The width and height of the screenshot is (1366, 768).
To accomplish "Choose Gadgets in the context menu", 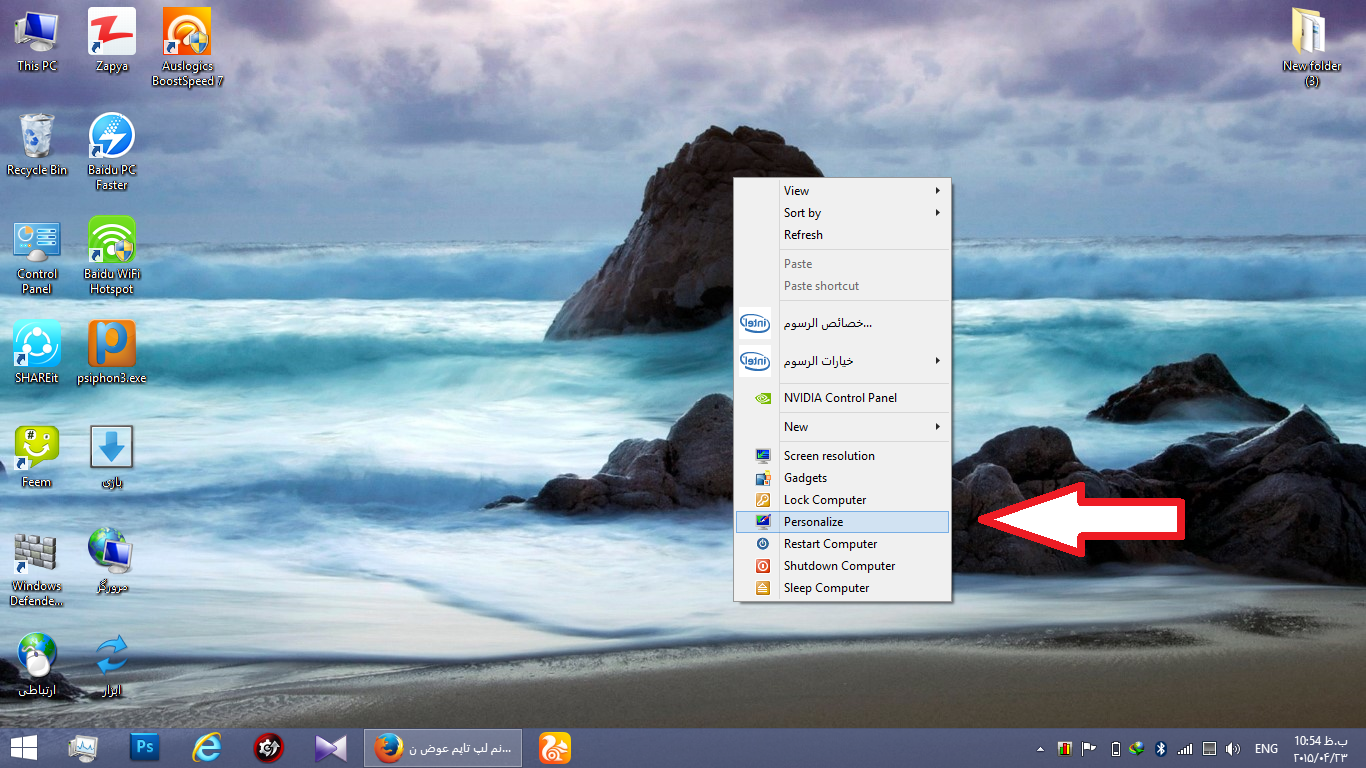I will pos(842,478).
